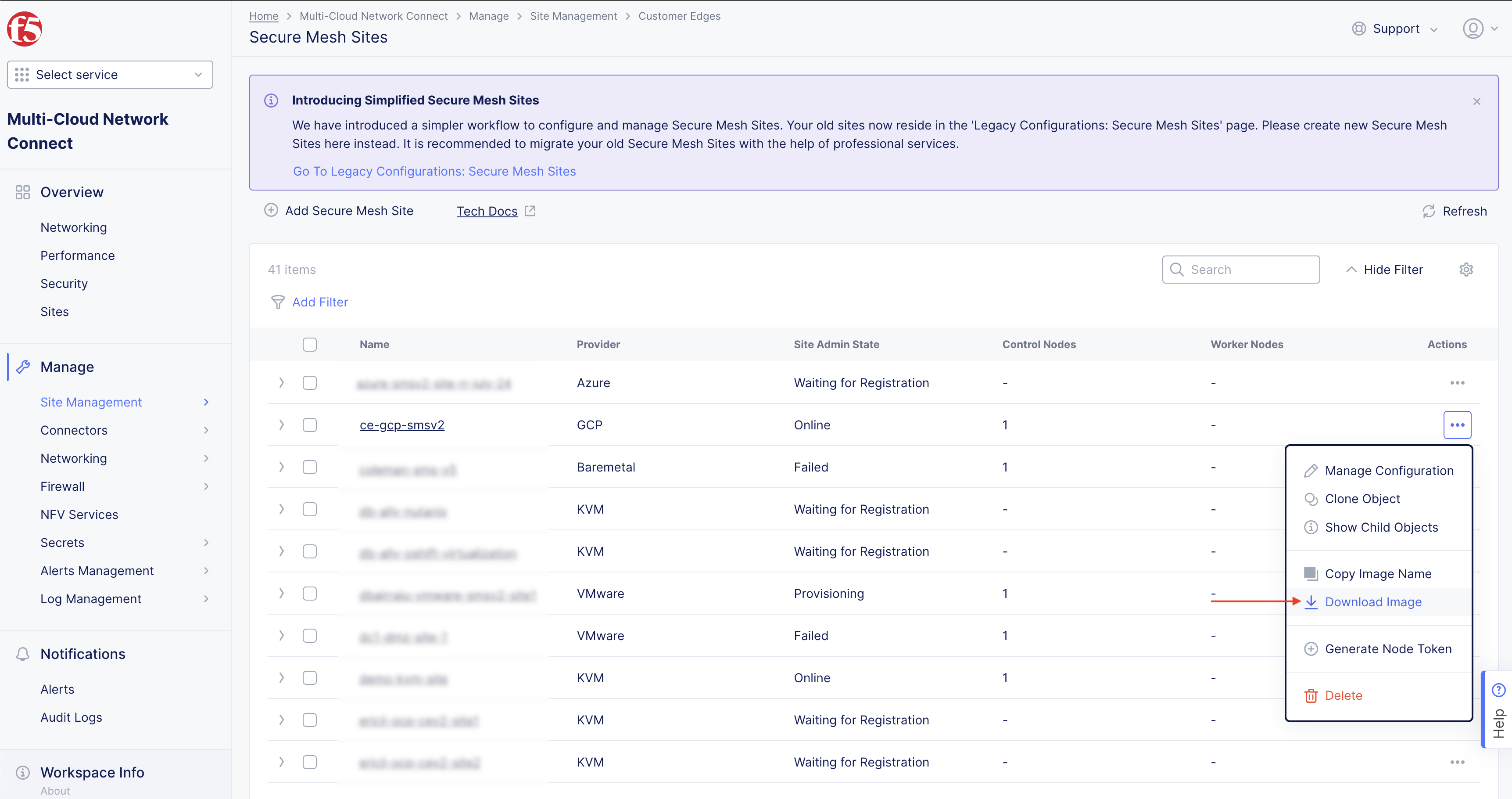Open actions ellipsis for the Azure site row

tap(1457, 383)
